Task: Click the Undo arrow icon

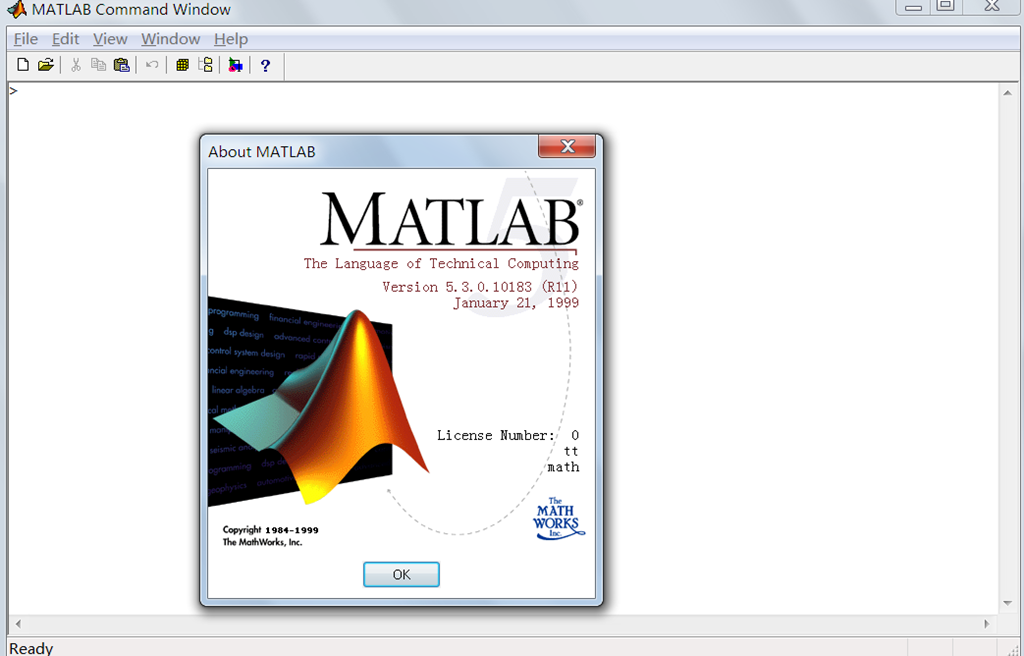Action: pos(152,65)
